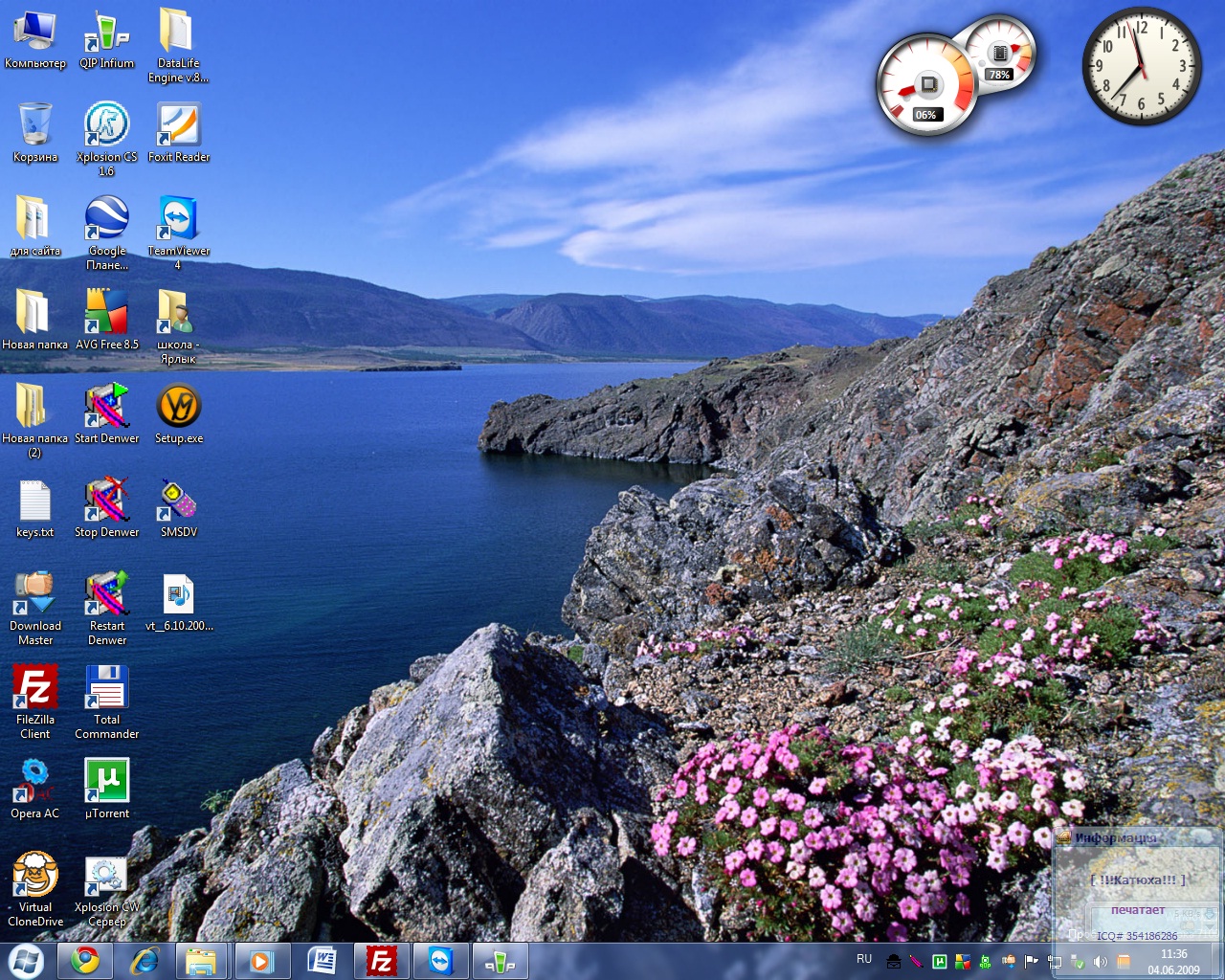
Task: Launch Xplosion CS 1.6 shortcut
Action: (107, 140)
